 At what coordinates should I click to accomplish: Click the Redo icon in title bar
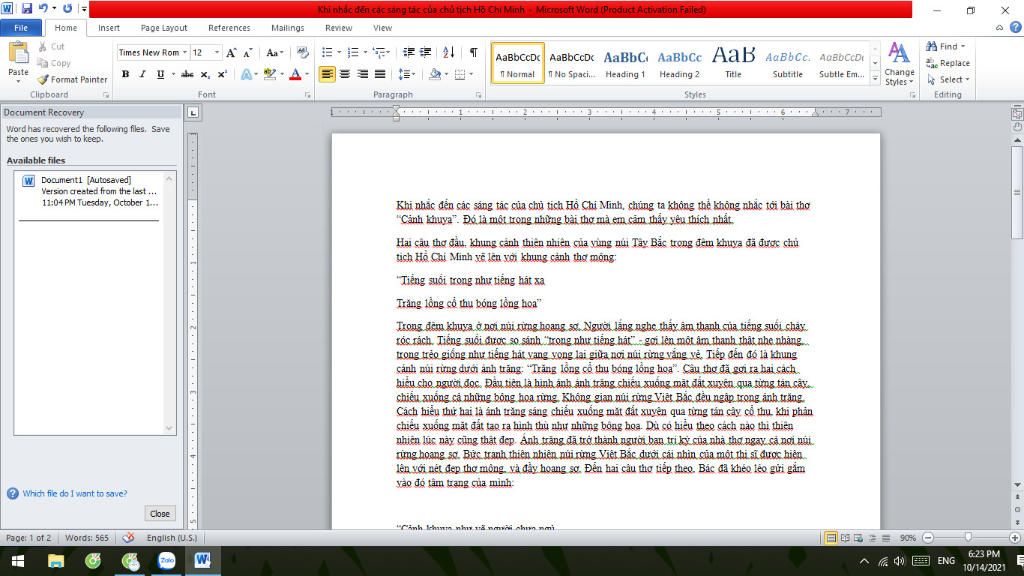pos(67,8)
